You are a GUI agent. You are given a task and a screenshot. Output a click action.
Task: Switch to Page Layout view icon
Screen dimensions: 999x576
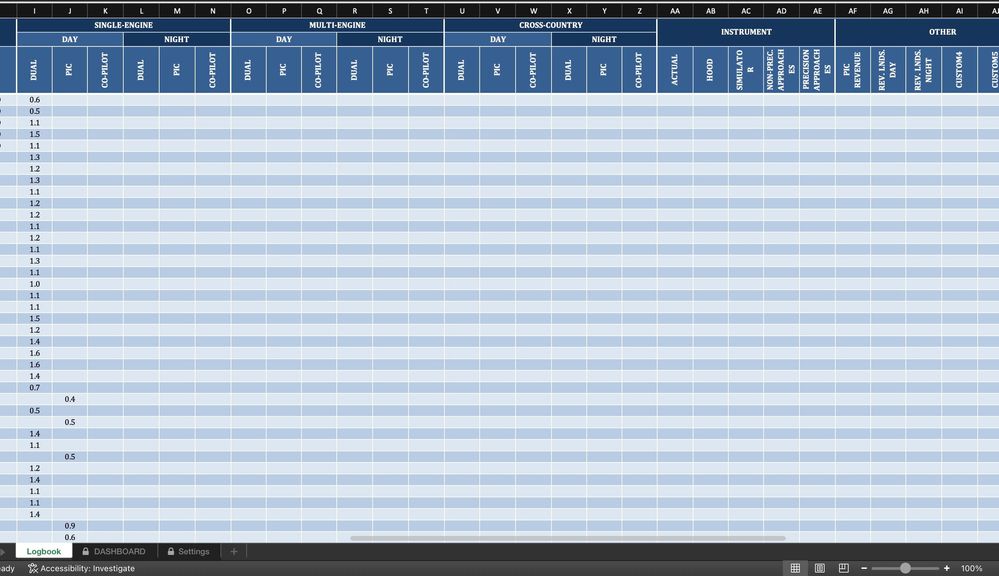click(820, 568)
